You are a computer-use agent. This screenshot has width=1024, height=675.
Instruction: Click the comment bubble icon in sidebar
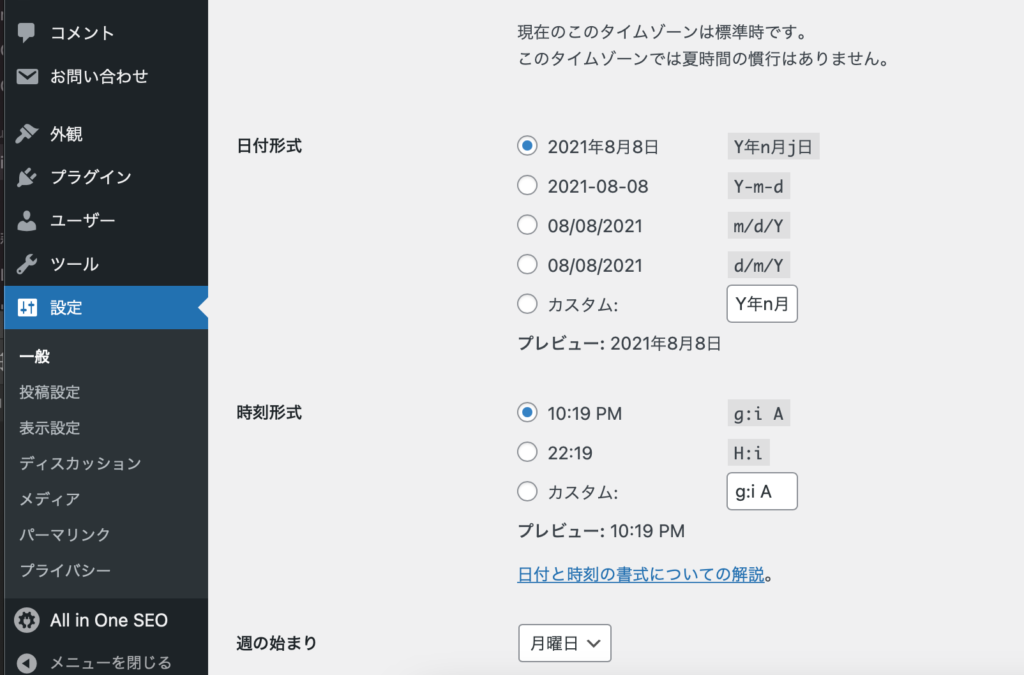pyautogui.click(x=27, y=33)
